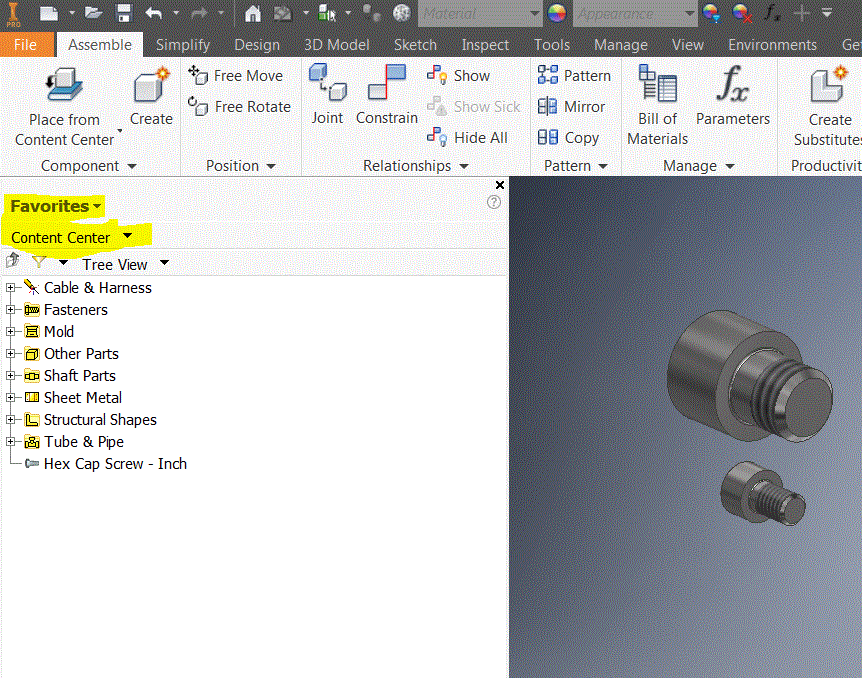
Task: Open Bill of Materials
Action: 657,106
